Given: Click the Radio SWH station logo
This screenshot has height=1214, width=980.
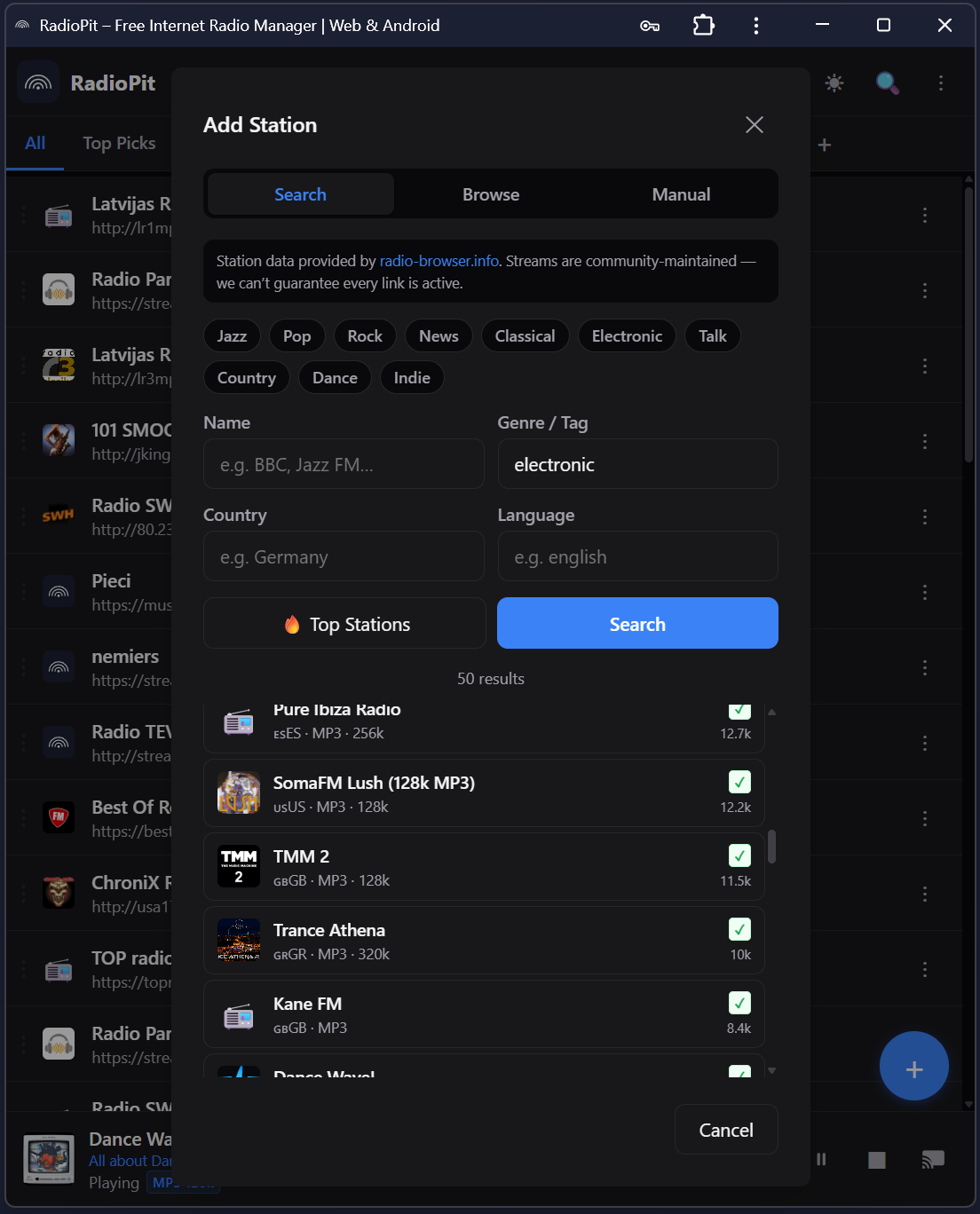Looking at the screenshot, I should (59, 516).
